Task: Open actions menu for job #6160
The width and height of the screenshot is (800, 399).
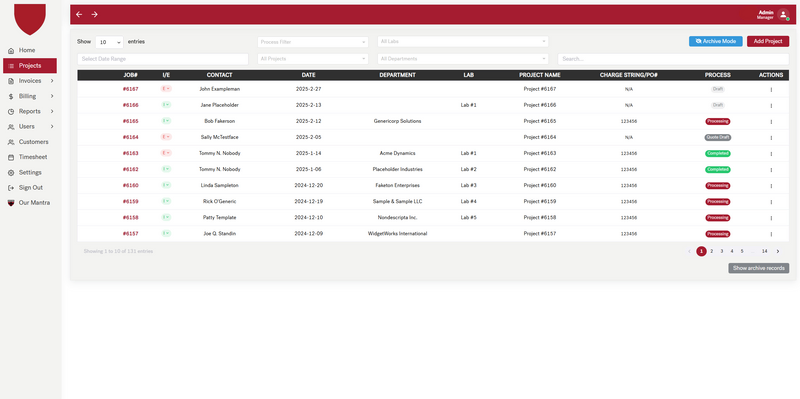Action: (771, 186)
